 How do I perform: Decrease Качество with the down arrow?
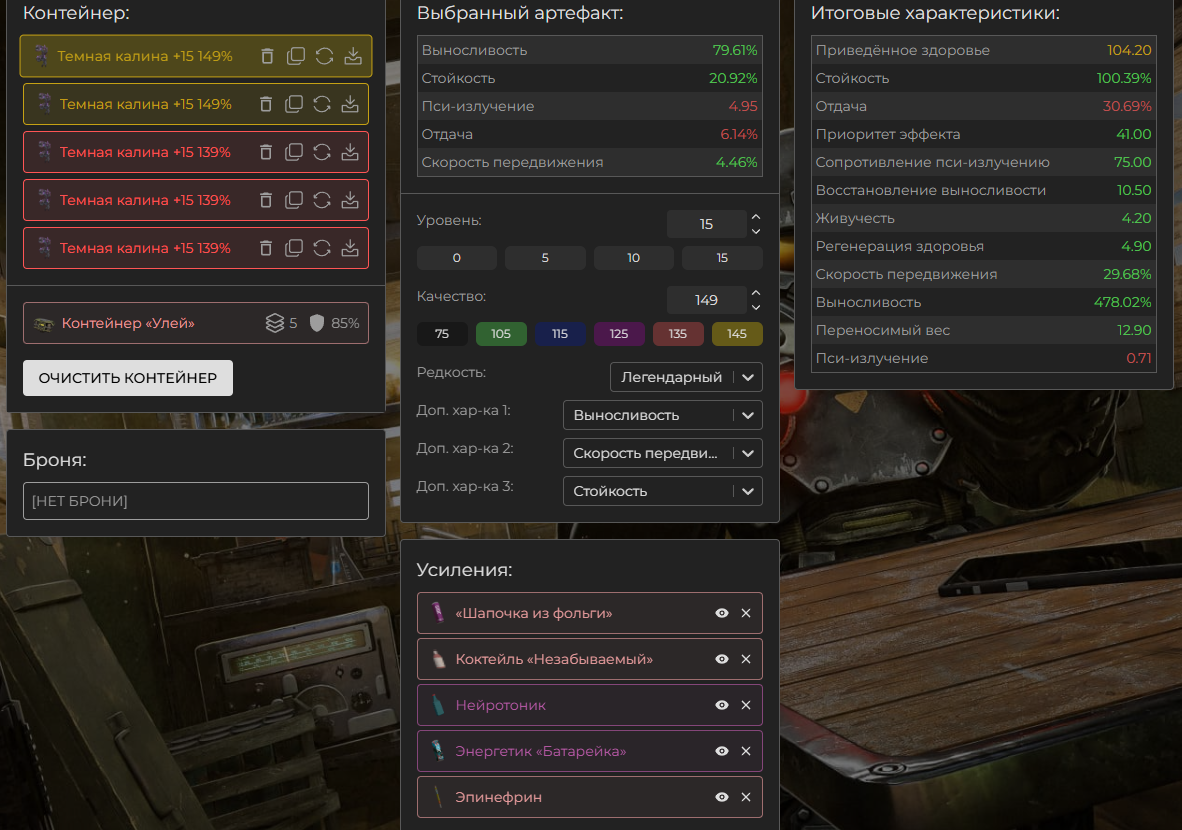pos(756,307)
